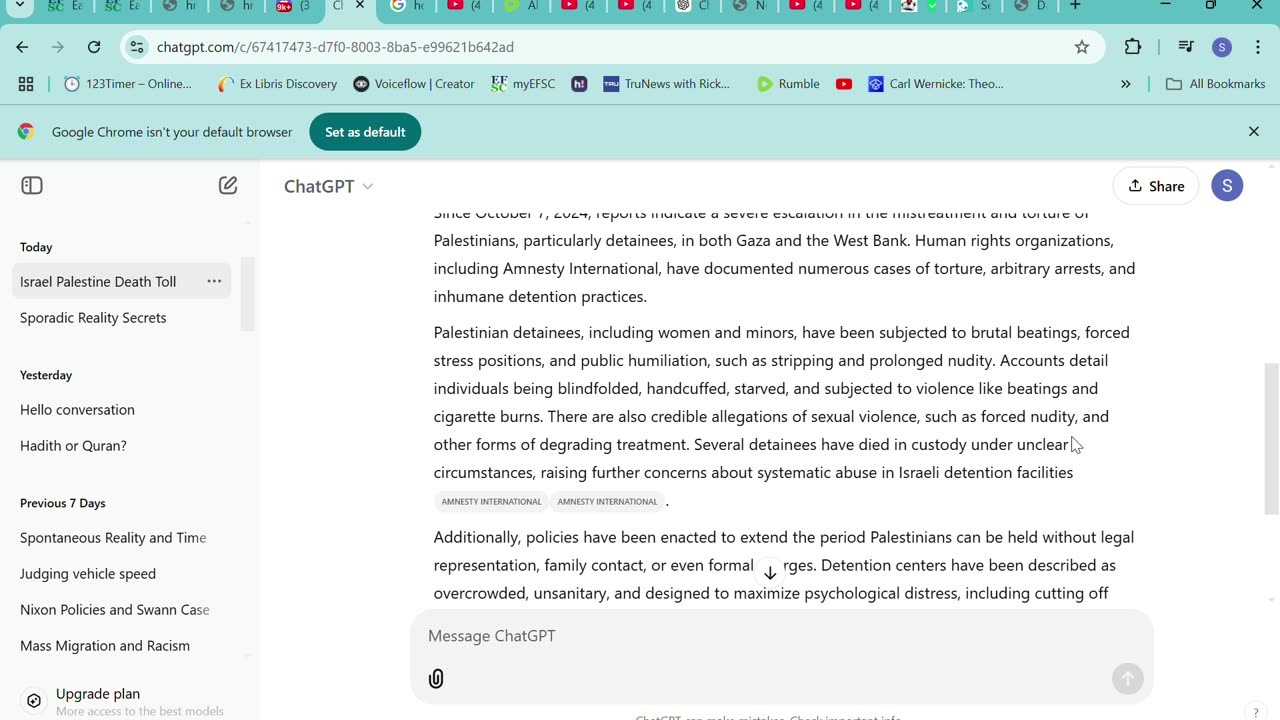Open the Chrome profile avatar

[x=1221, y=47]
